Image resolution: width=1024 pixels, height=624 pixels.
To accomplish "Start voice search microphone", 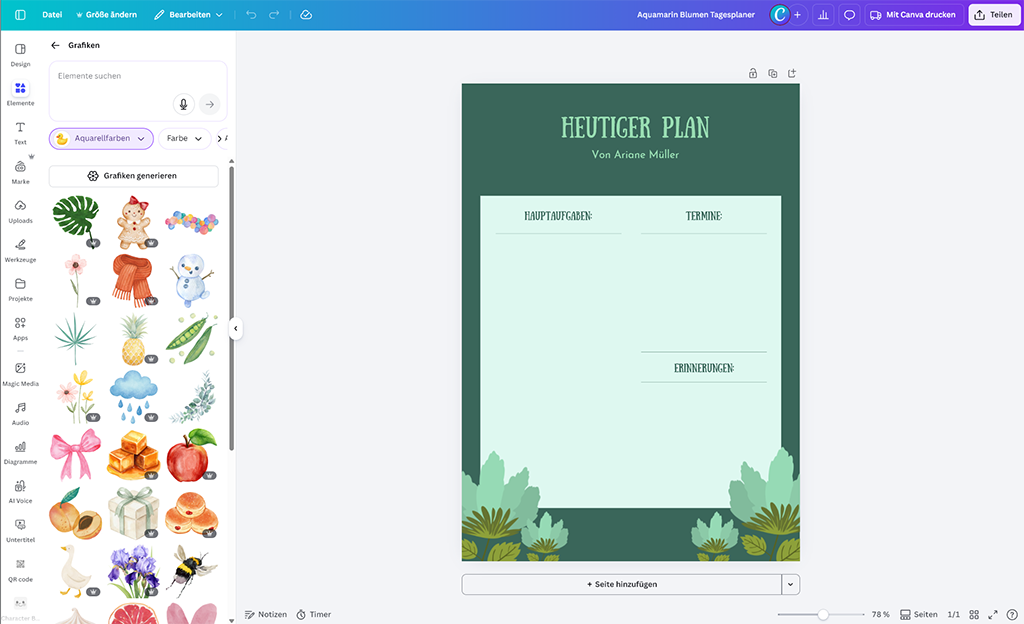I will pos(184,104).
